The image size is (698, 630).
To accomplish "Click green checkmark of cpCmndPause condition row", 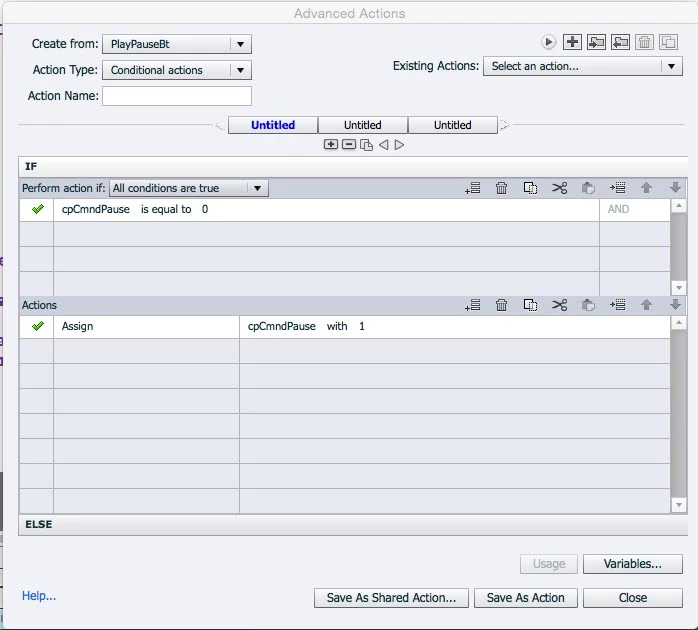I will pos(38,209).
